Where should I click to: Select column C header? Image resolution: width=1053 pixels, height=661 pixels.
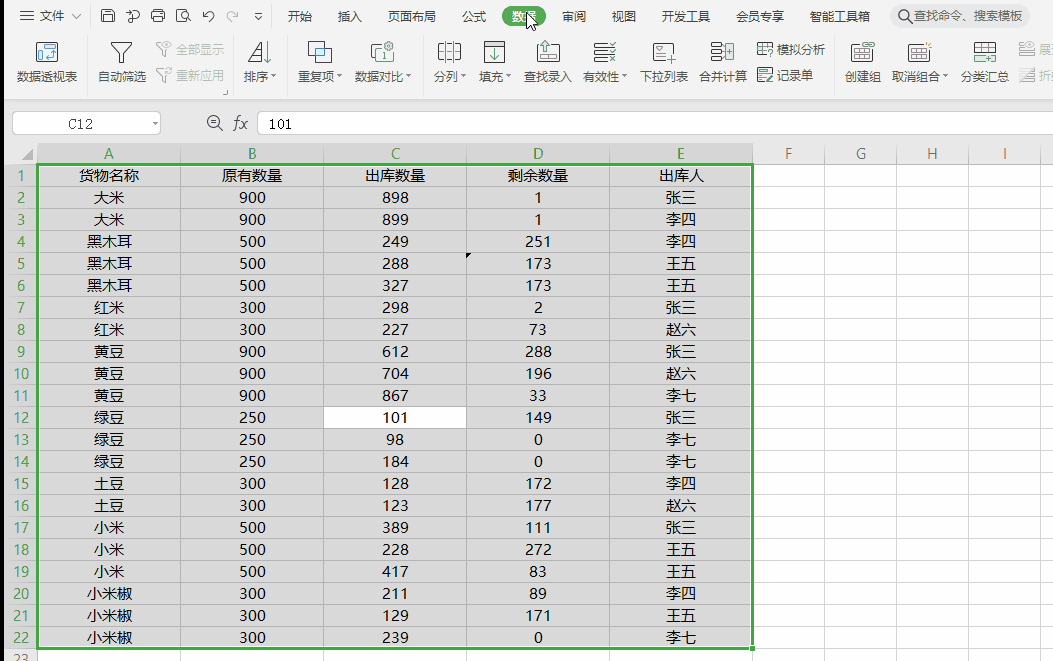[395, 154]
